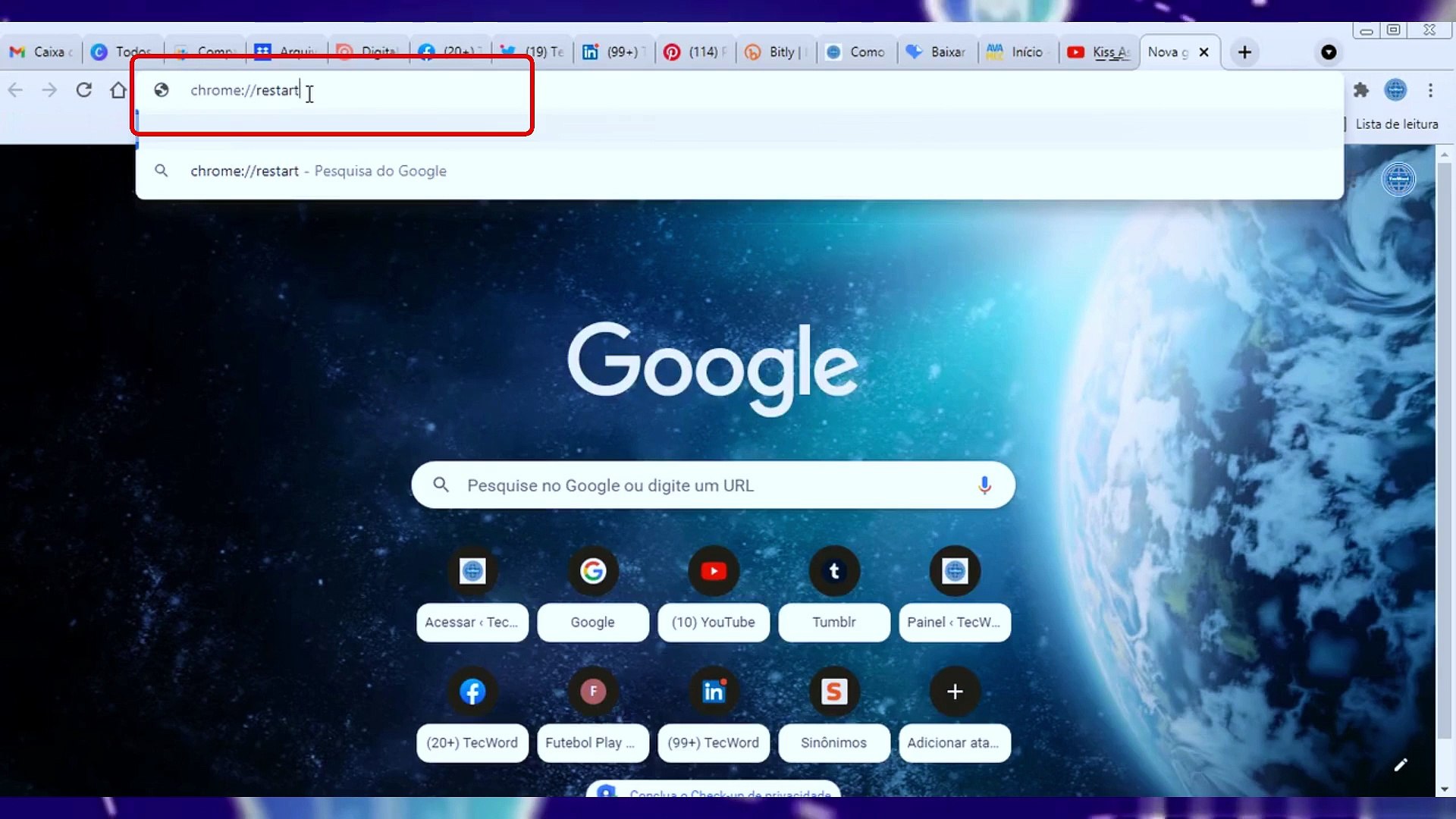1456x819 pixels.
Task: Click the Google label shortcut
Action: 593,623
